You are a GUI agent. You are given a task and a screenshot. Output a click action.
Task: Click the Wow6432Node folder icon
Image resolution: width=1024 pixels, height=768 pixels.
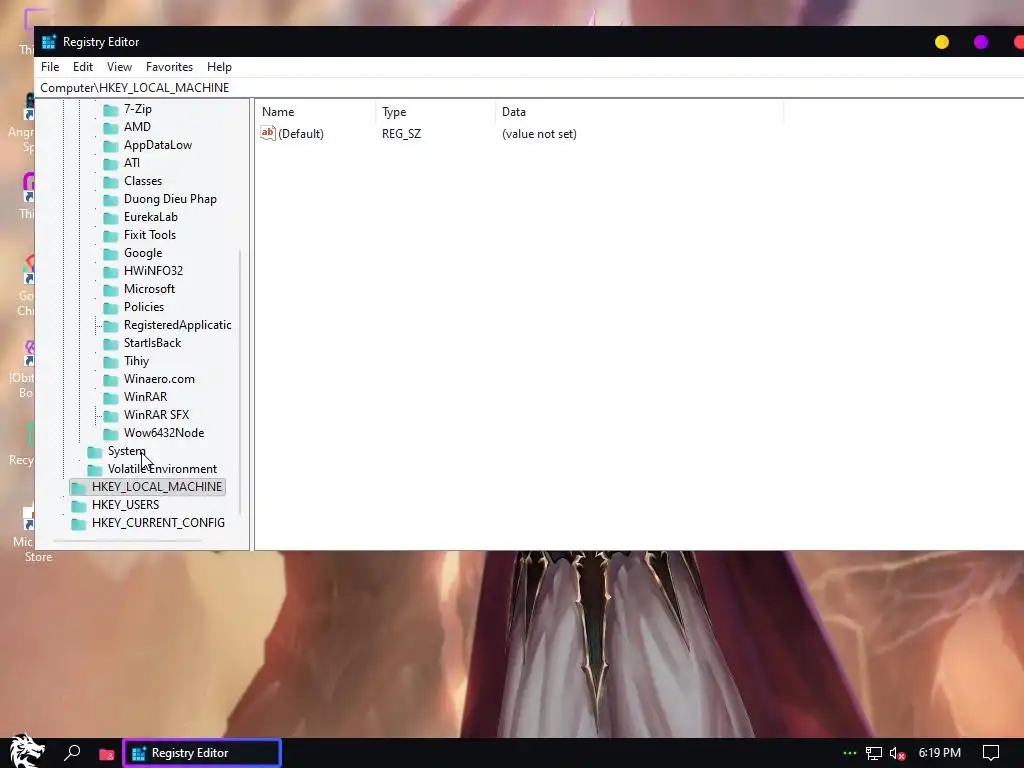(x=111, y=433)
